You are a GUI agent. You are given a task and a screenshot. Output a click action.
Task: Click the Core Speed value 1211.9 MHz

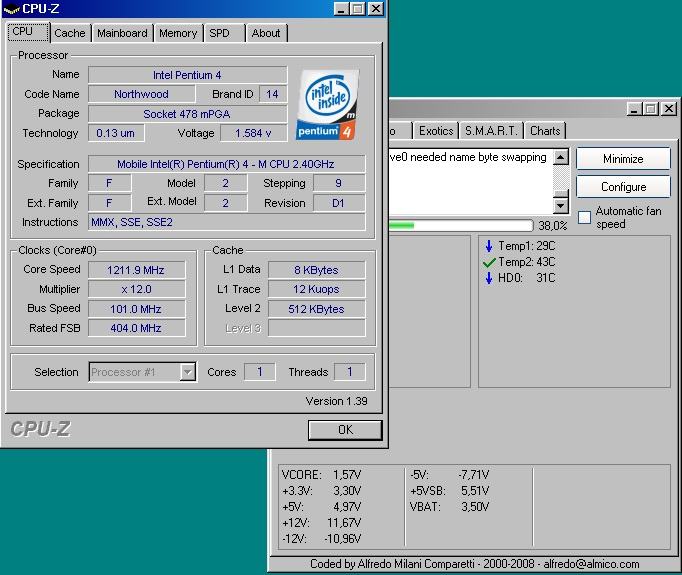[137, 270]
